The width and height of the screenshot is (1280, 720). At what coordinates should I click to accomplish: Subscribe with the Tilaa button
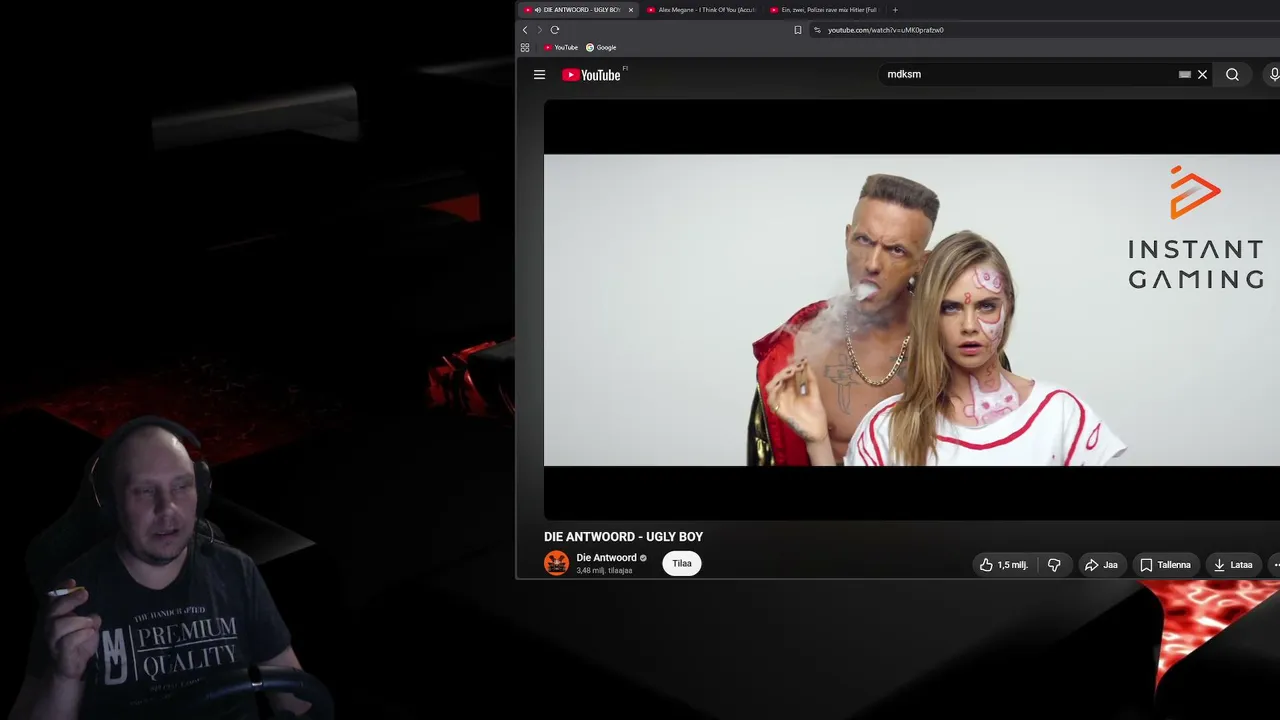[682, 563]
